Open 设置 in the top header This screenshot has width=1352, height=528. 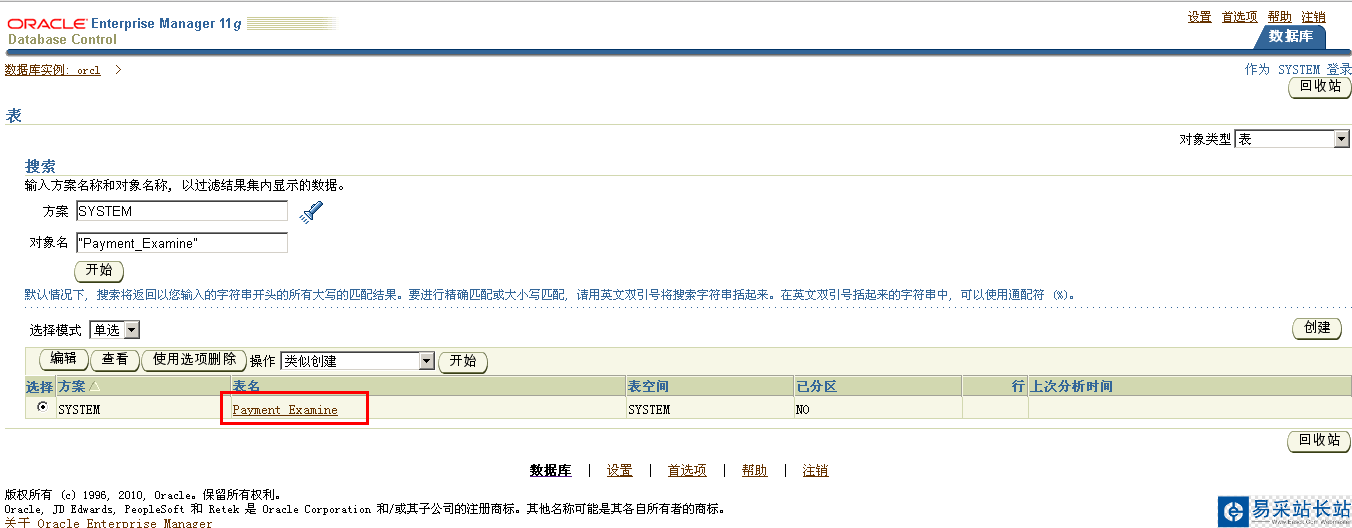[x=1200, y=17]
